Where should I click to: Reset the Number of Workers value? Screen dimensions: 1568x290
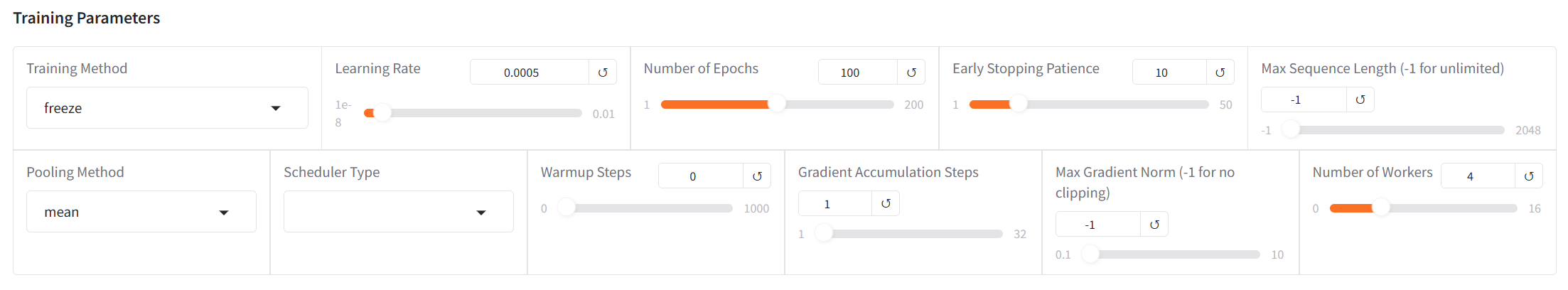(x=1529, y=176)
